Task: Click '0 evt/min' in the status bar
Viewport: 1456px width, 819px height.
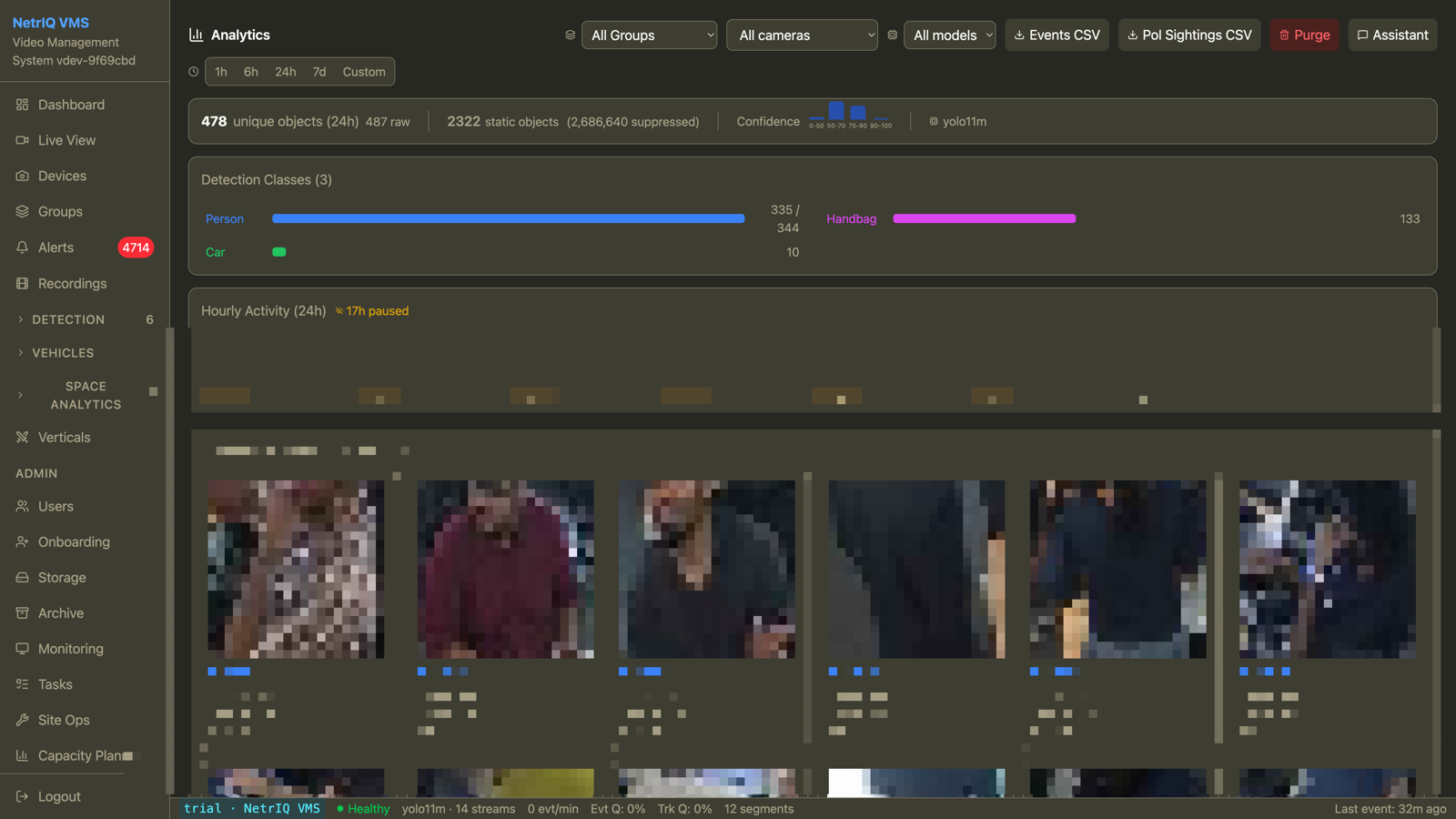Action: [x=553, y=809]
